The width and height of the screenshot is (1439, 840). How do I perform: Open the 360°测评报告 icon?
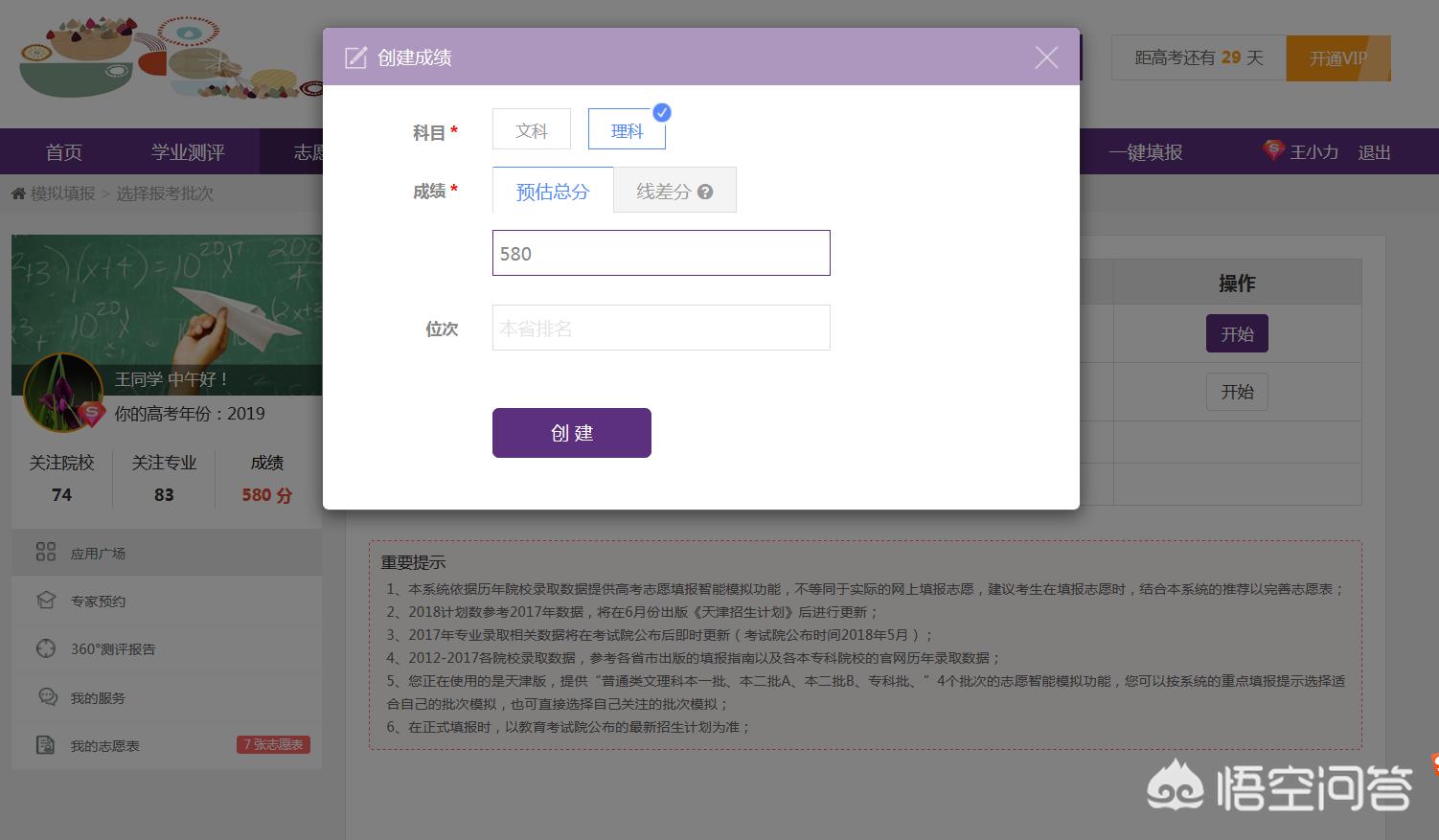tap(46, 648)
